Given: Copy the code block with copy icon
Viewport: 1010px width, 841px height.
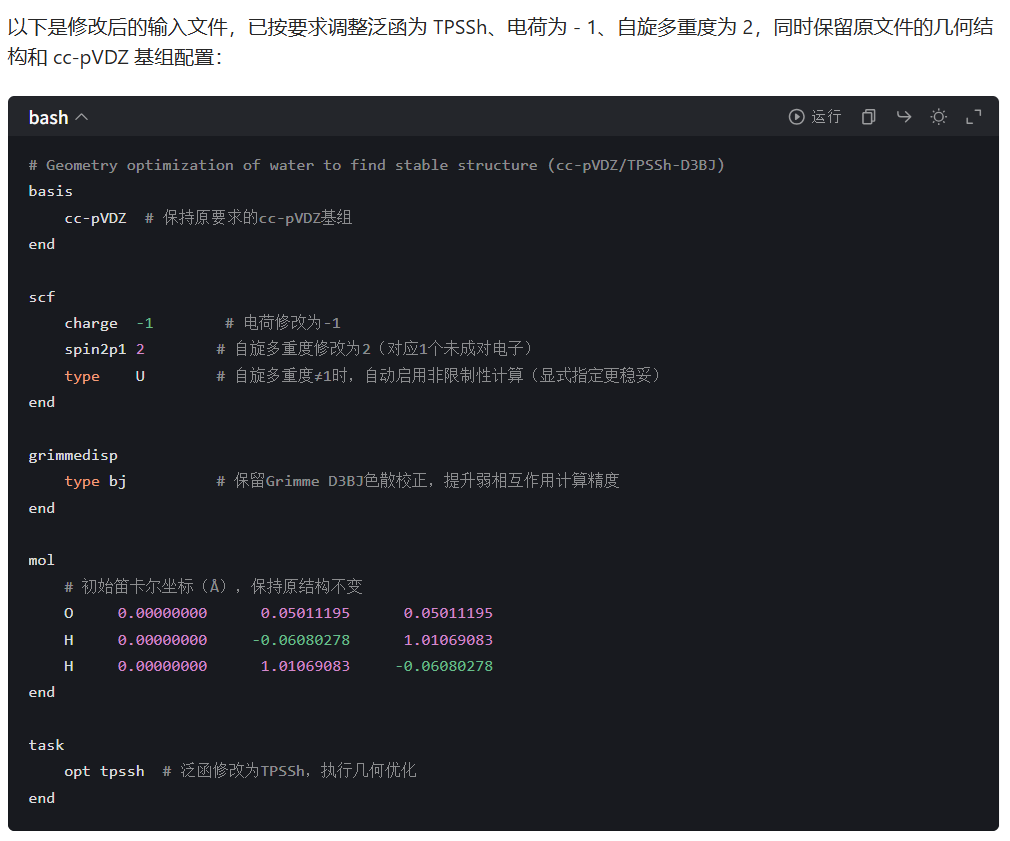Looking at the screenshot, I should 868,117.
